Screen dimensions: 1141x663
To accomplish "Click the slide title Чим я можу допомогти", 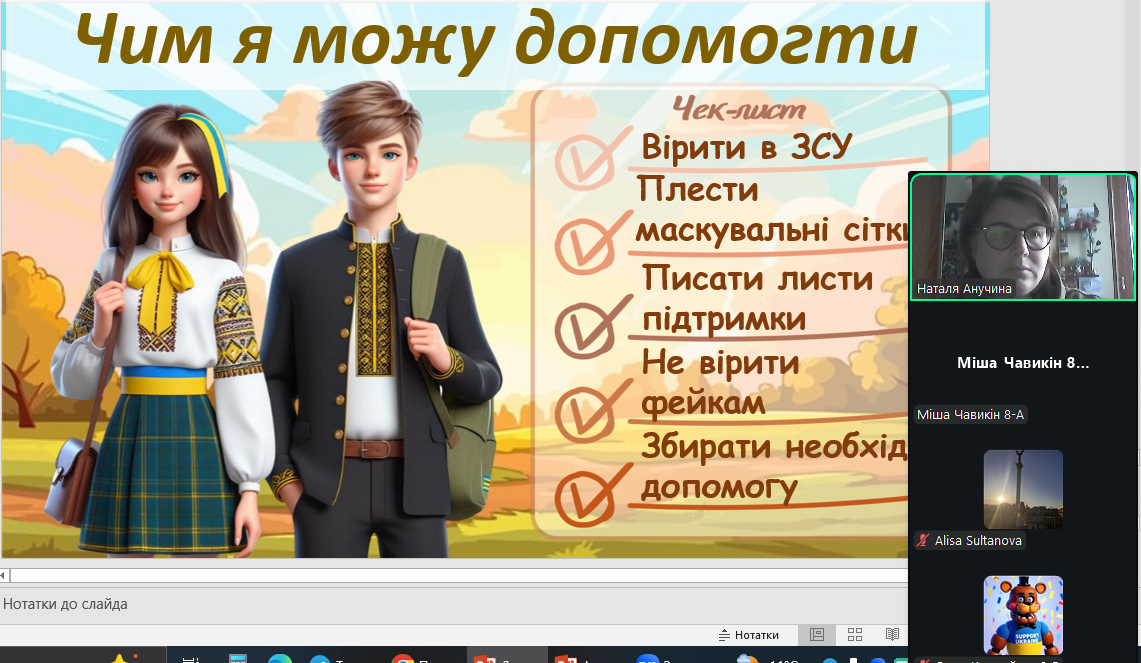I will [x=495, y=40].
